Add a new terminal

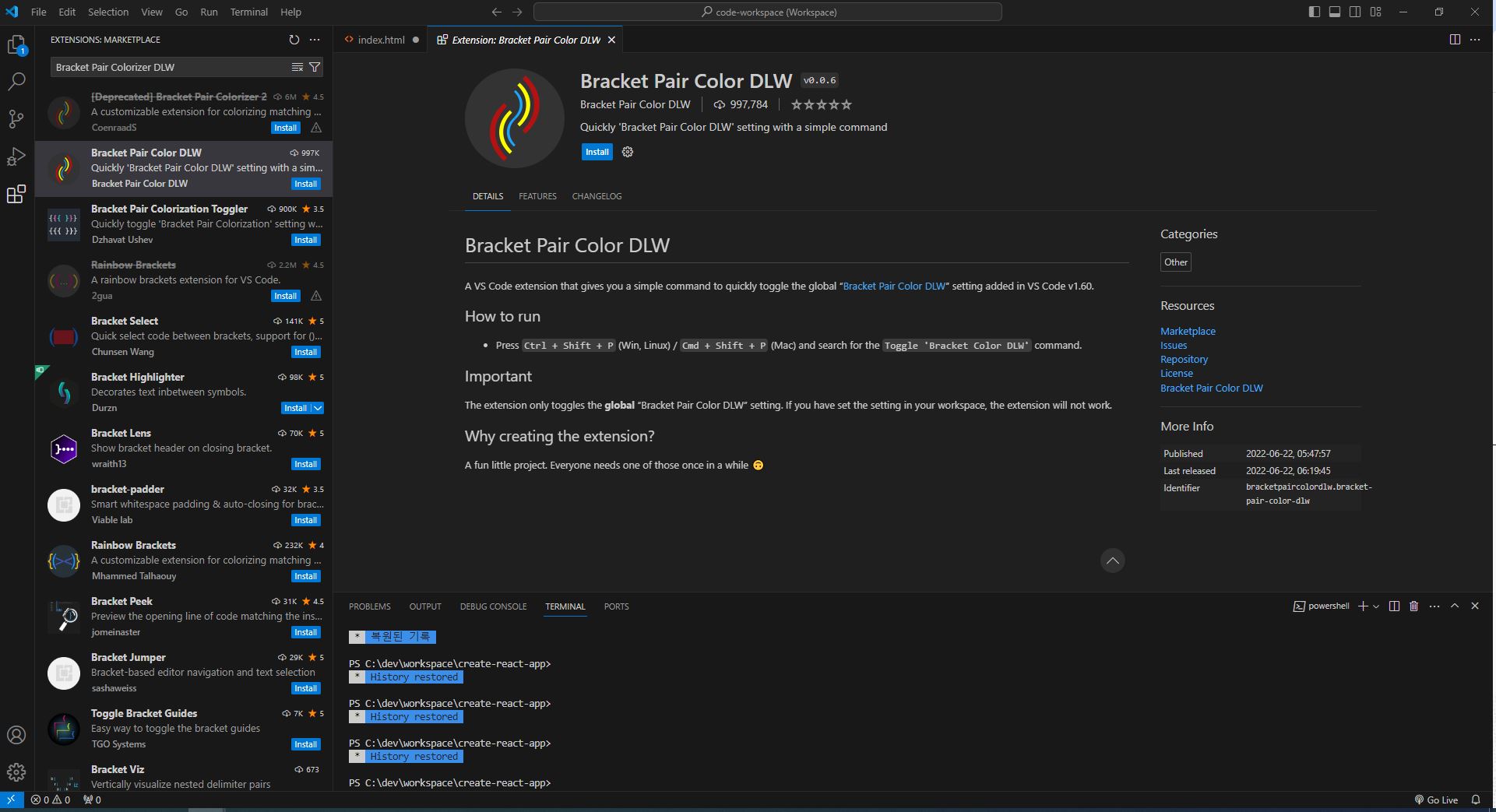1363,606
